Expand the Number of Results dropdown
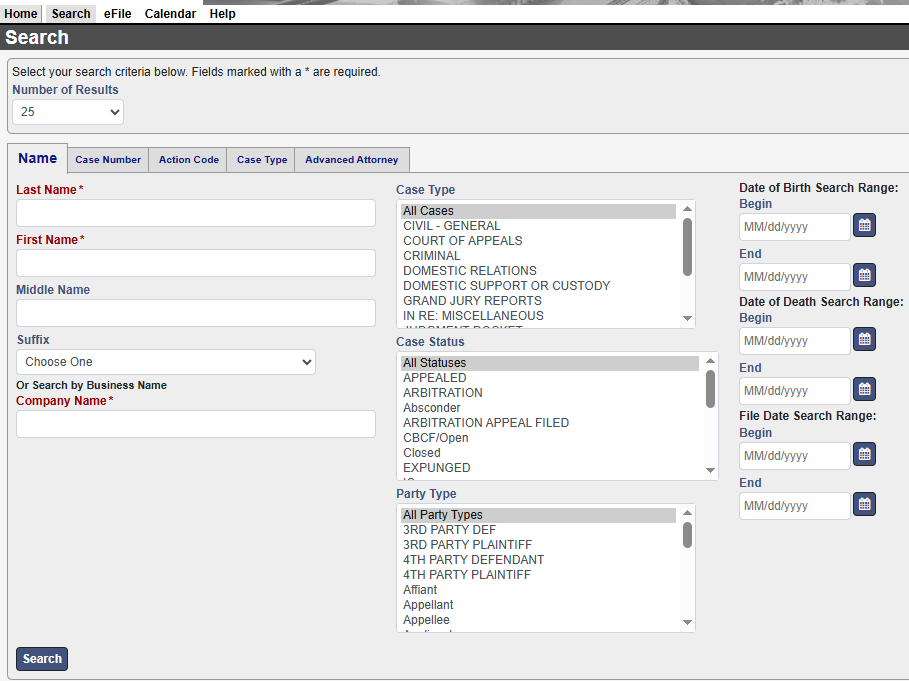Screen dimensions: 909x681 click(x=68, y=112)
